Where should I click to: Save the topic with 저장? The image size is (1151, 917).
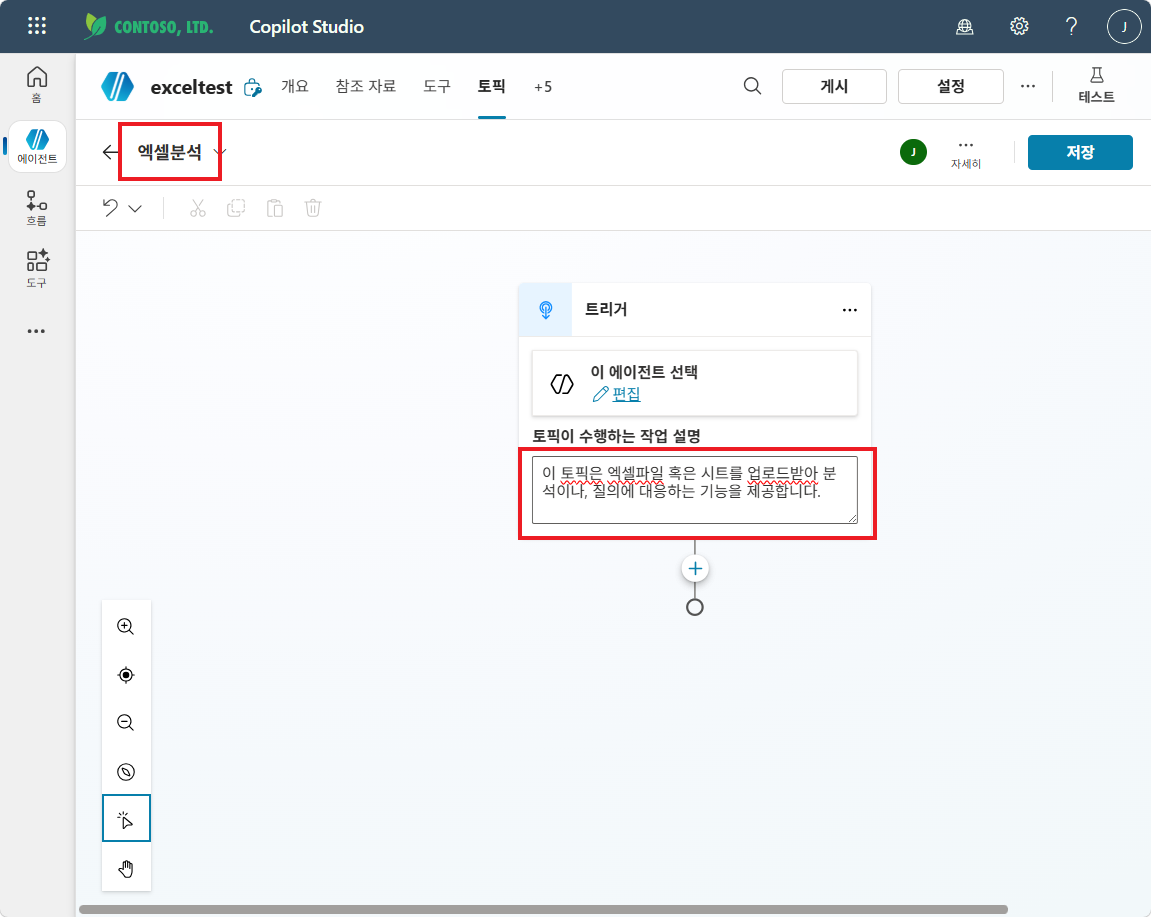[x=1080, y=152]
